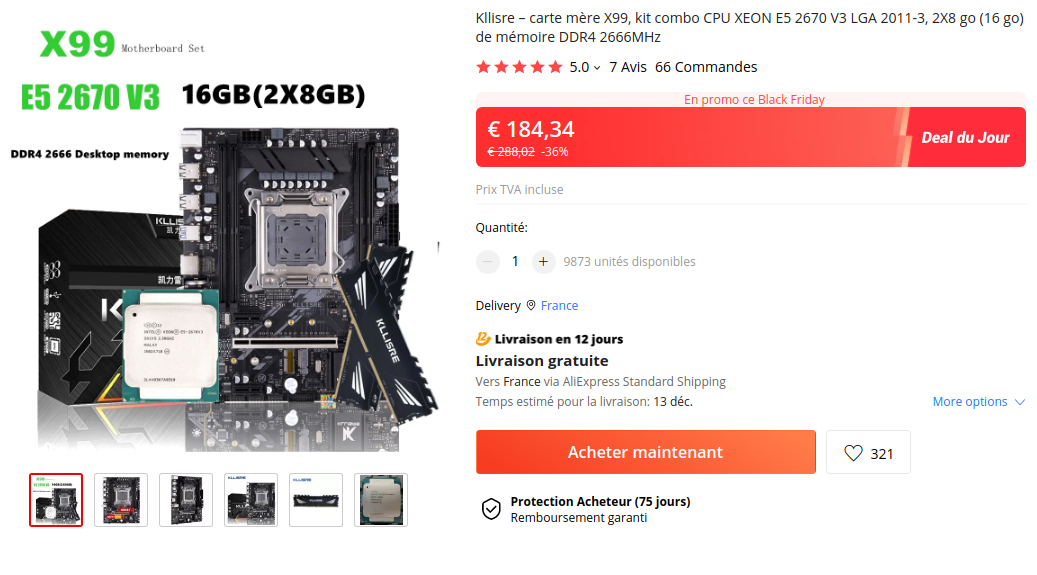Expand the 5.0 rating dropdown chevron

(x=597, y=68)
